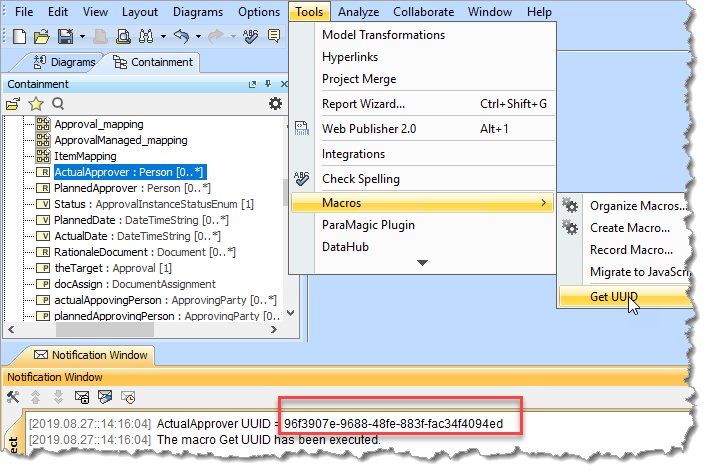Open the dropdown arrow beside Undo icon
Image resolution: width=710 pixels, height=473 pixels.
point(199,37)
